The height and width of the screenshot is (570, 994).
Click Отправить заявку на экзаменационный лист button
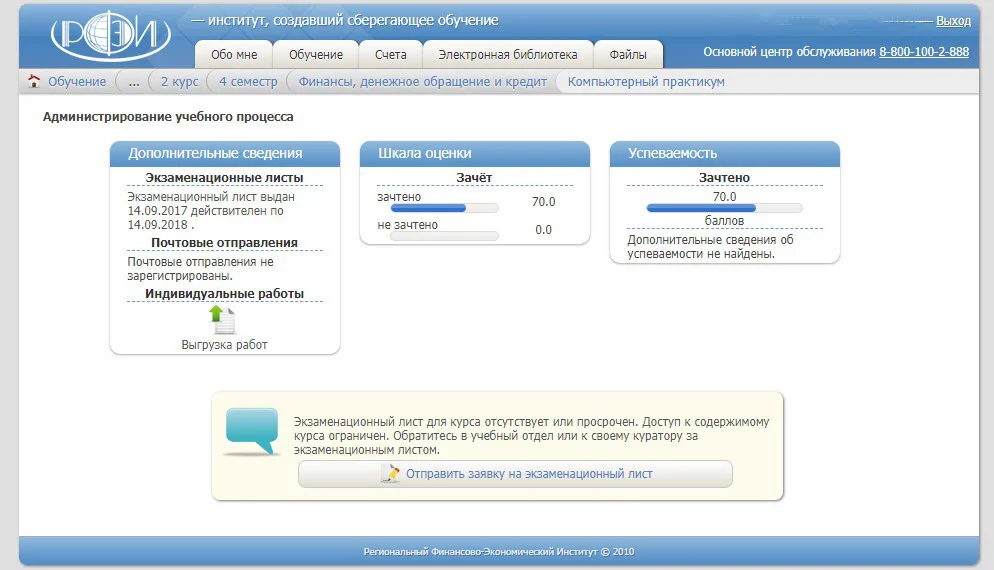515,474
